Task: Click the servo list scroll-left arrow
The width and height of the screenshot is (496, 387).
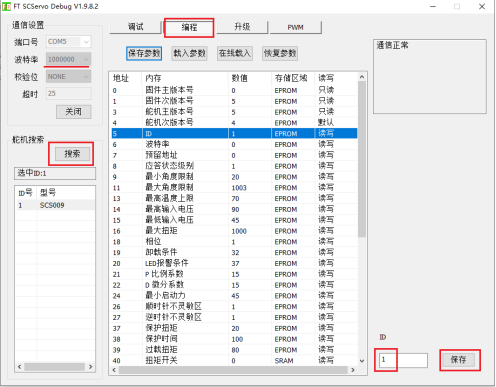Action: click(19, 367)
